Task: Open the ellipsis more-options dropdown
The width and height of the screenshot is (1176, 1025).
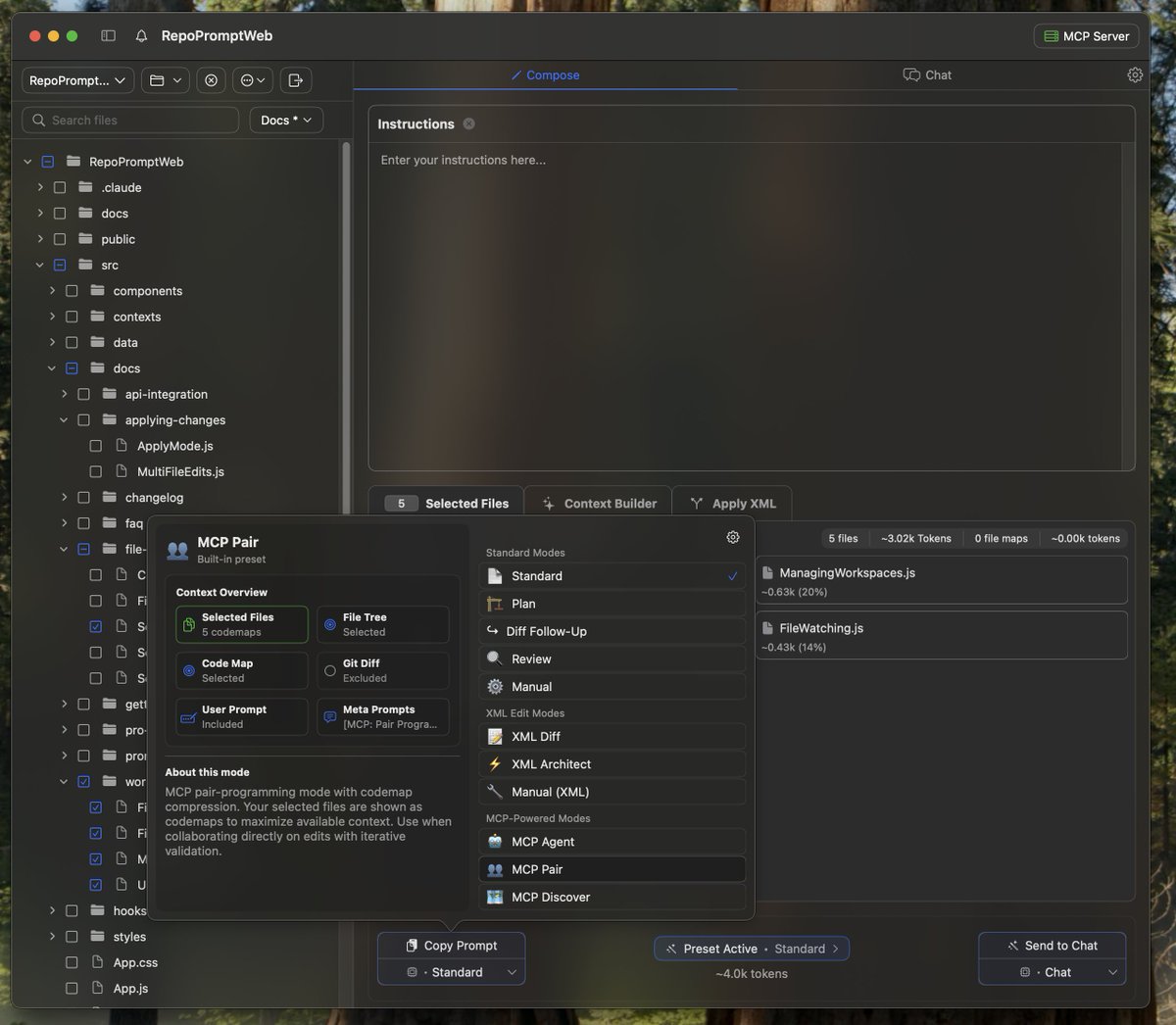Action: [252, 80]
